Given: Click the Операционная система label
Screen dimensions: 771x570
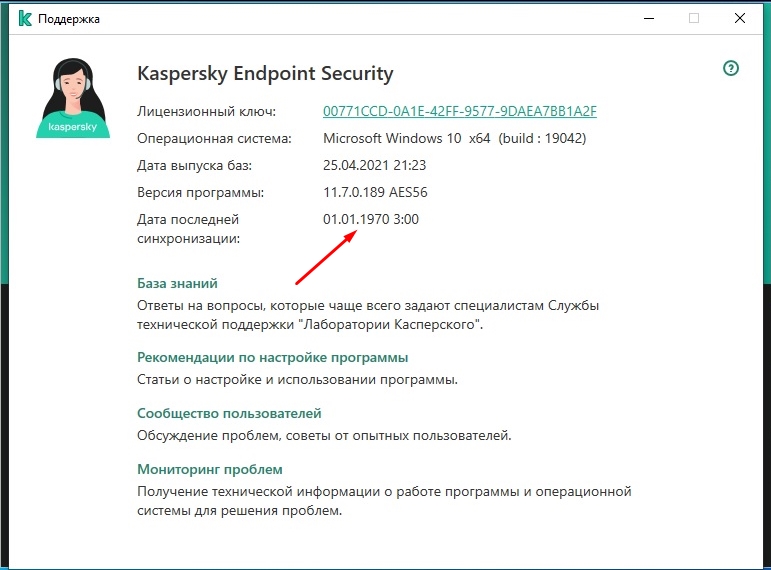Looking at the screenshot, I should click(x=214, y=138).
